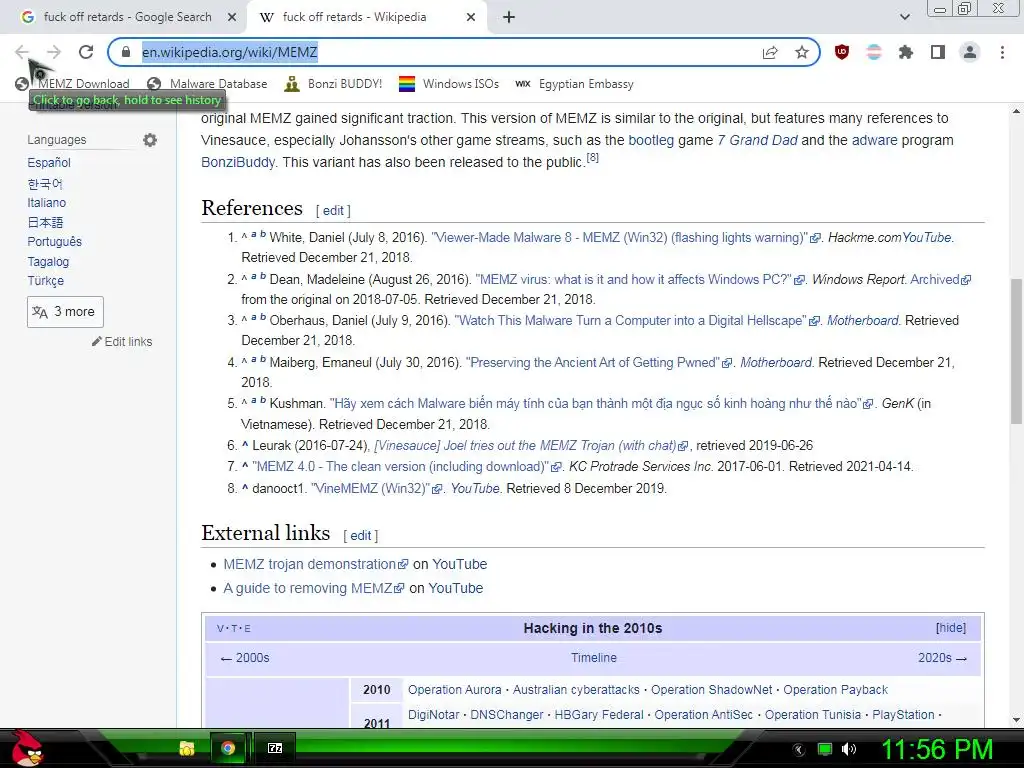The image size is (1024, 768).
Task: Open the 7 Grand Dad link
Action: [757, 140]
